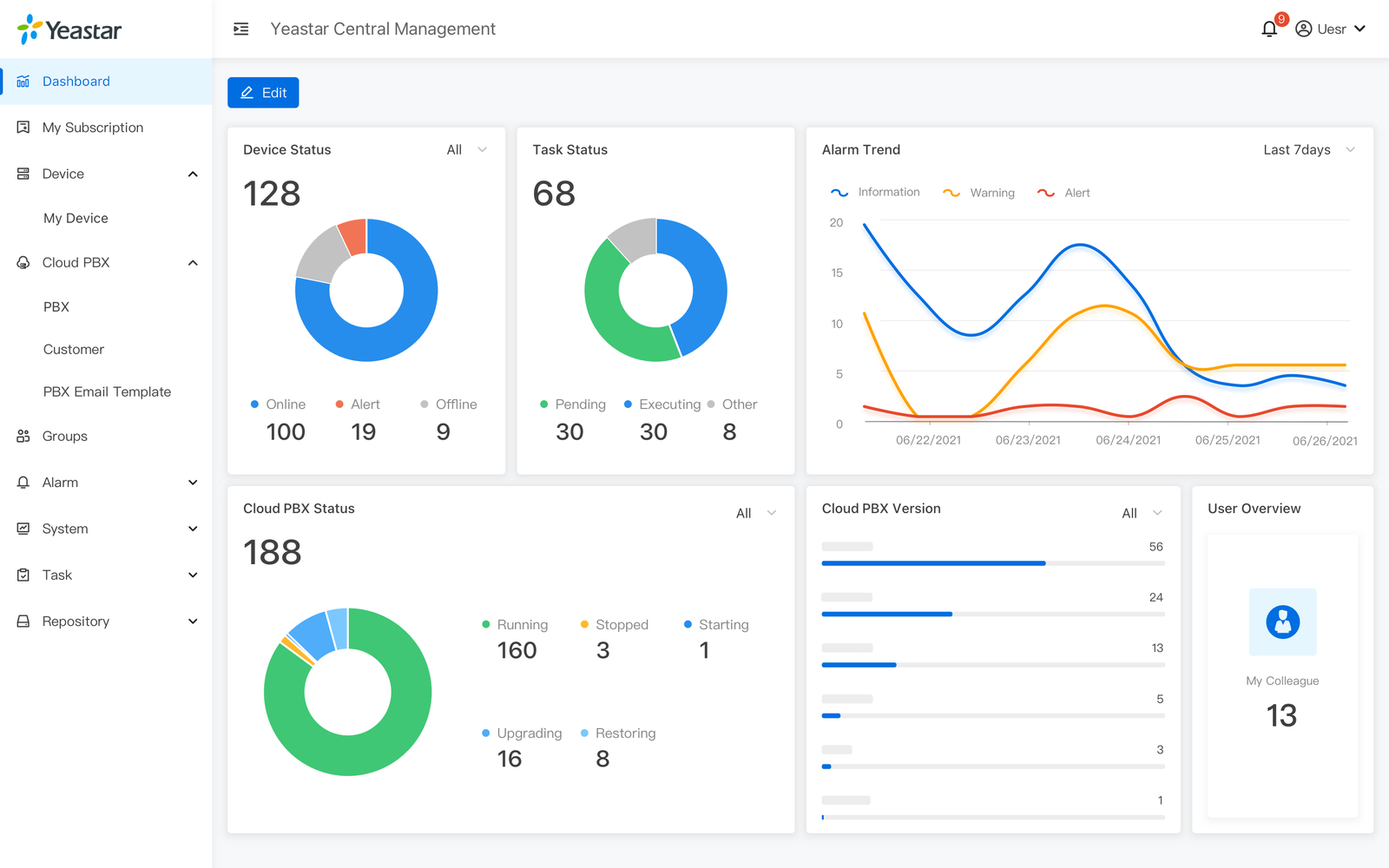The height and width of the screenshot is (868, 1389).
Task: Go to Dashboard menu item
Action: 106,82
